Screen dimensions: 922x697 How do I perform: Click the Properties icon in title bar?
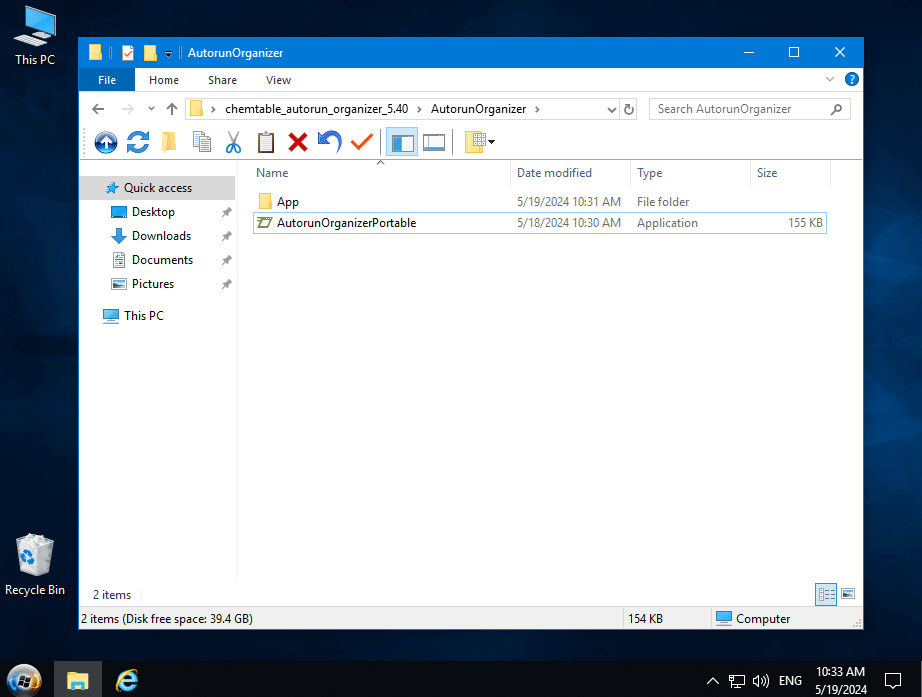pyautogui.click(x=128, y=53)
